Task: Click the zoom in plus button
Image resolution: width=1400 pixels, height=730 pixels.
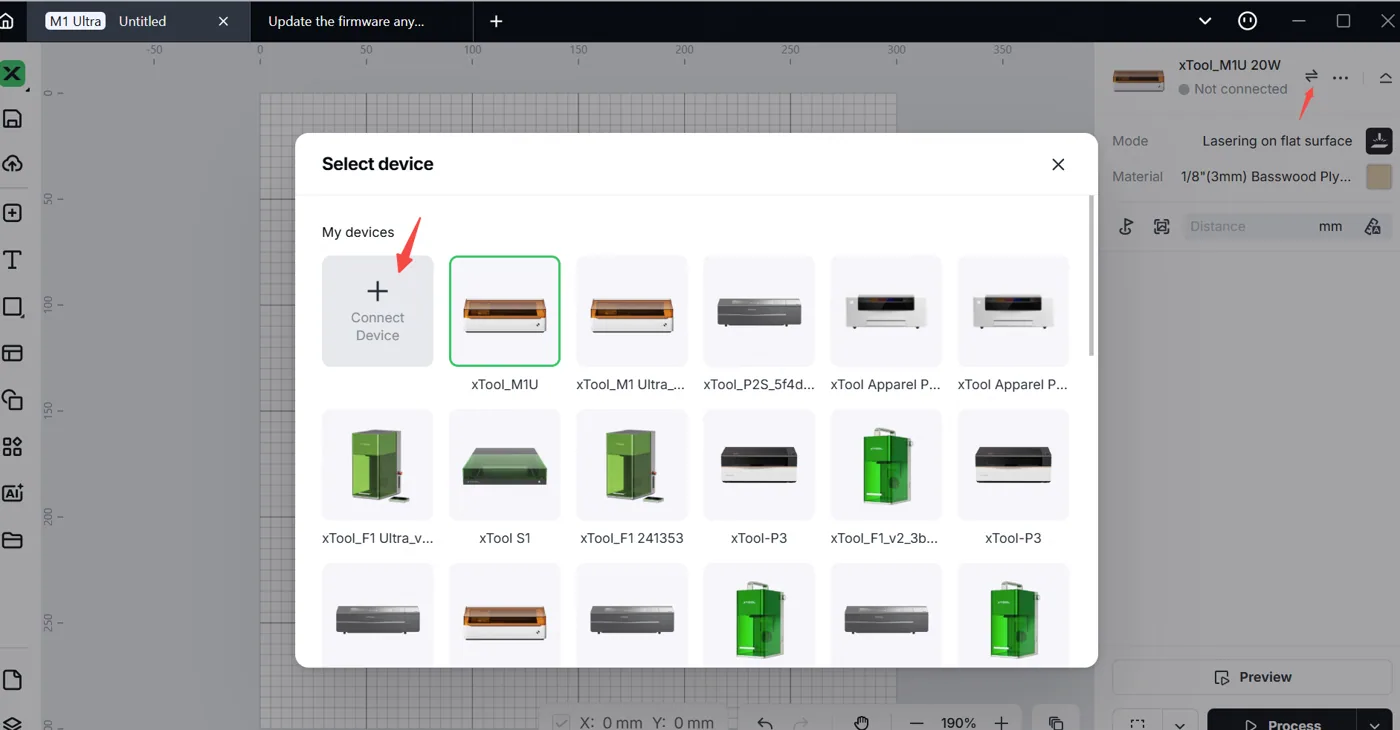Action: coord(1001,723)
